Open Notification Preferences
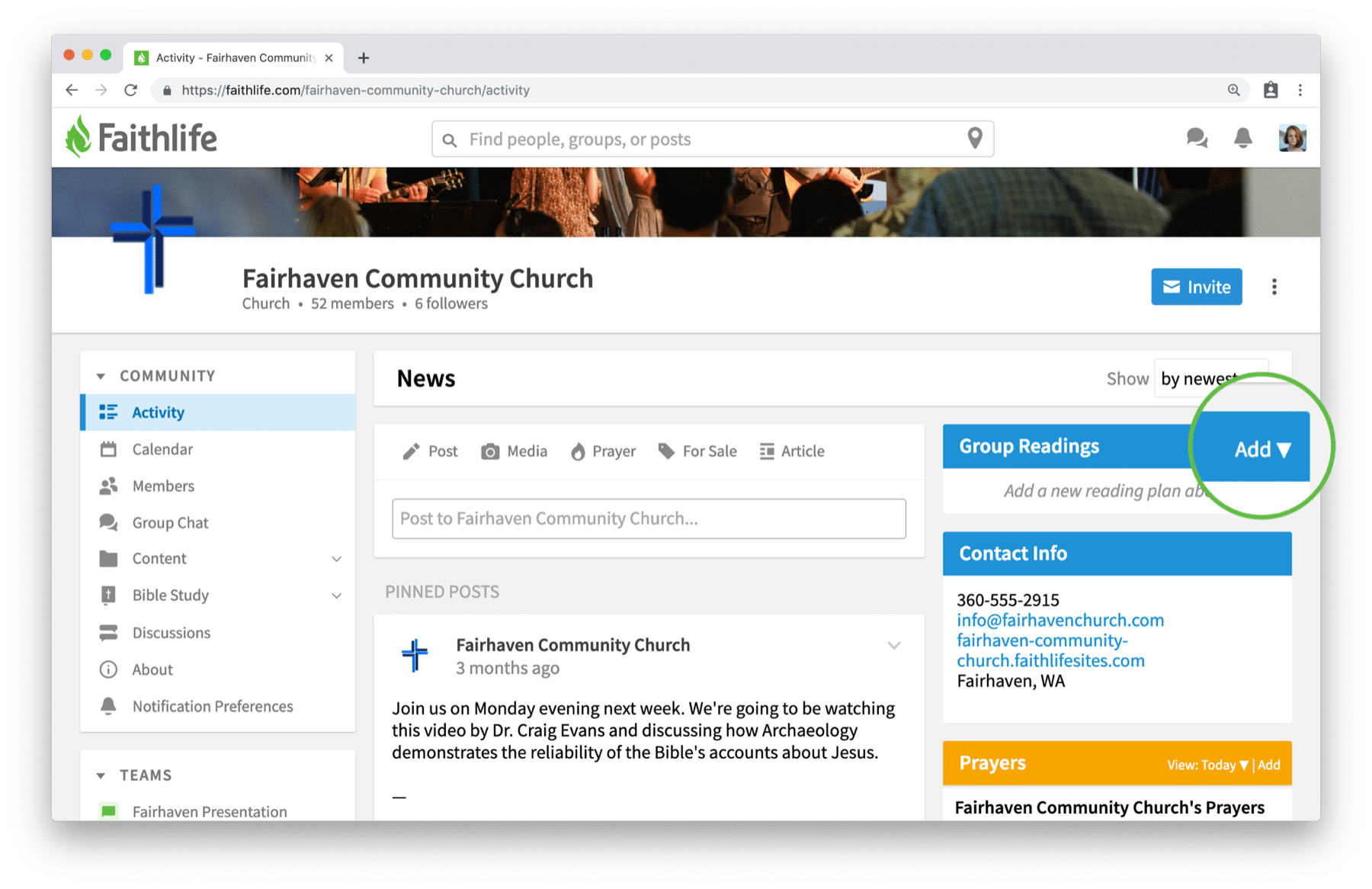The width and height of the screenshot is (1372, 889). coord(218,706)
